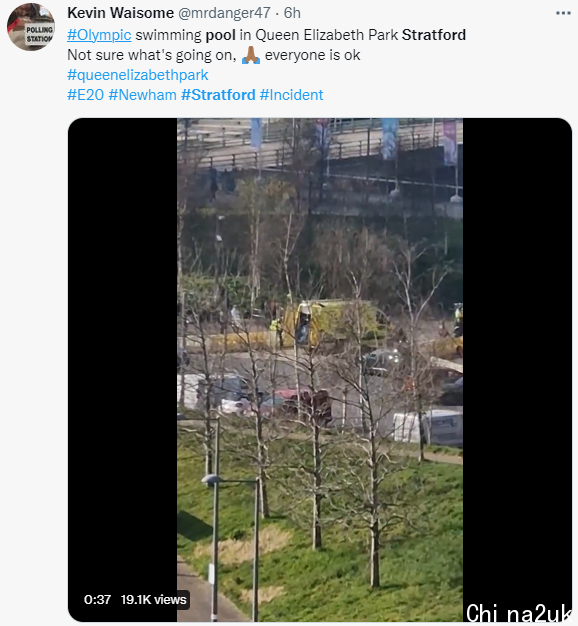578x626 pixels.
Task: Click the 19.1K views counter
Action: (154, 599)
